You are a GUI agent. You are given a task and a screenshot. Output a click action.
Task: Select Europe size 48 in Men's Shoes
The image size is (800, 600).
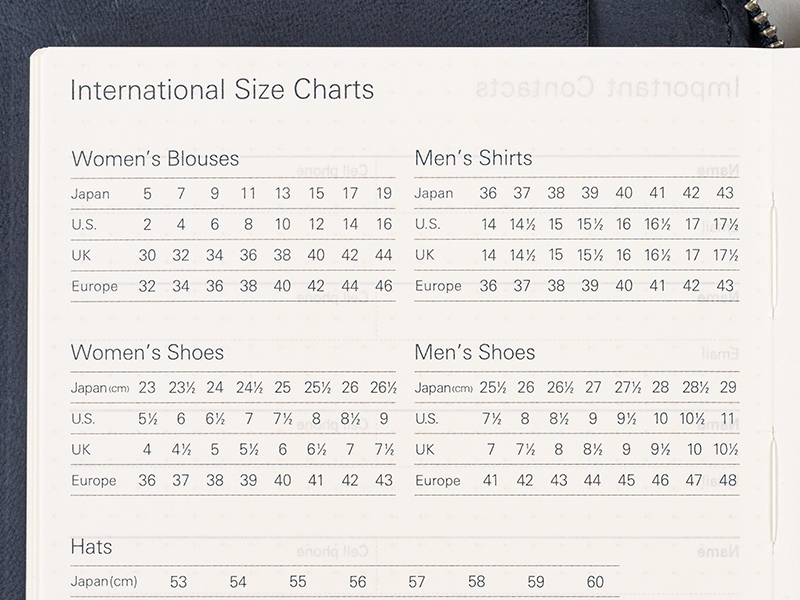(x=727, y=481)
